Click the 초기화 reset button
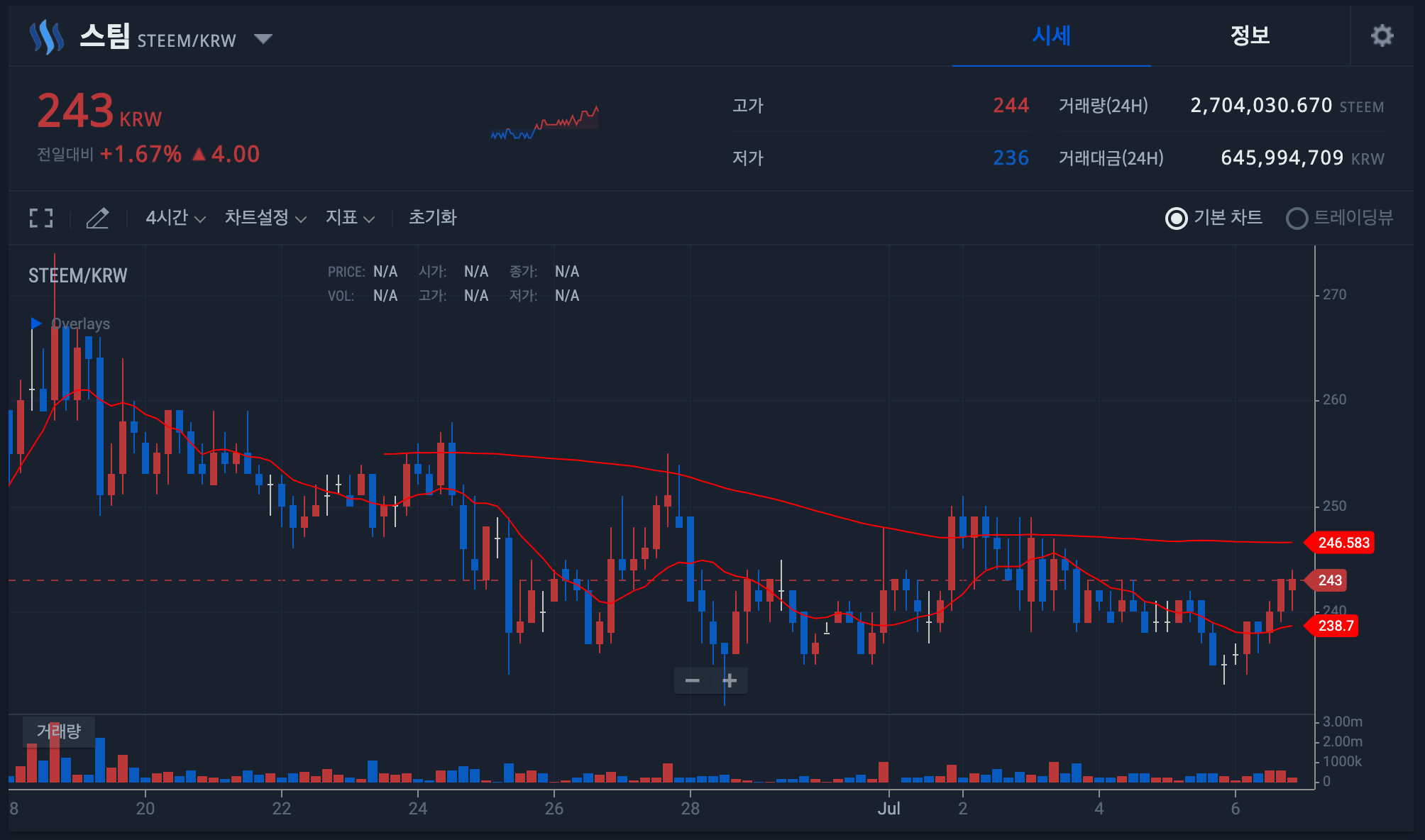1425x840 pixels. [x=432, y=218]
